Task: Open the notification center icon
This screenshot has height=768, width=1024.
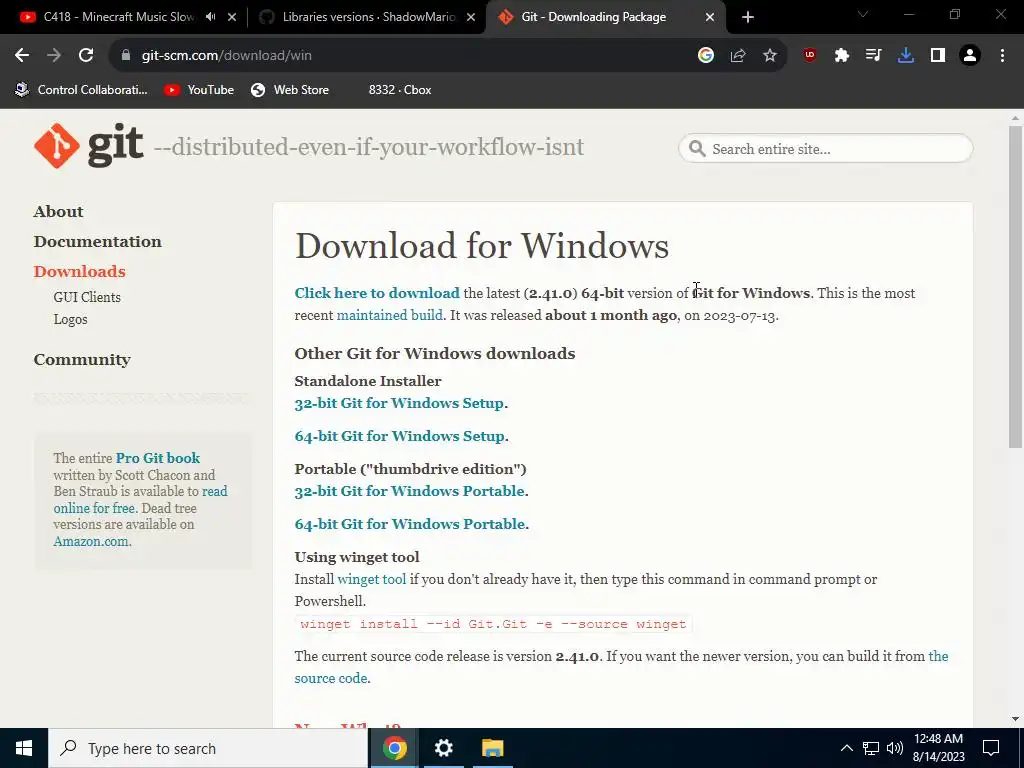Action: [x=991, y=748]
